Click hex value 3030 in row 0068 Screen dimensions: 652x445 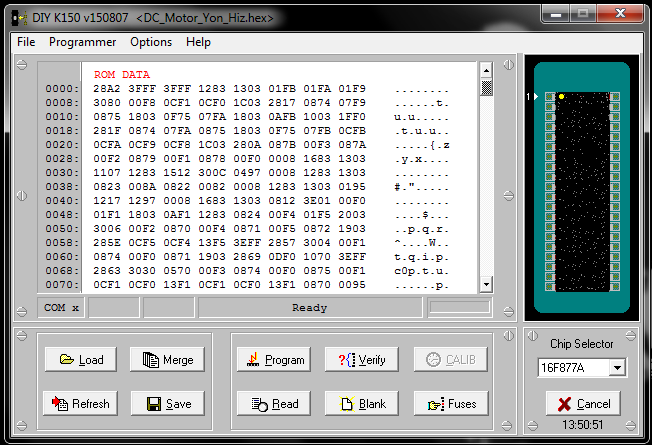pos(142,270)
